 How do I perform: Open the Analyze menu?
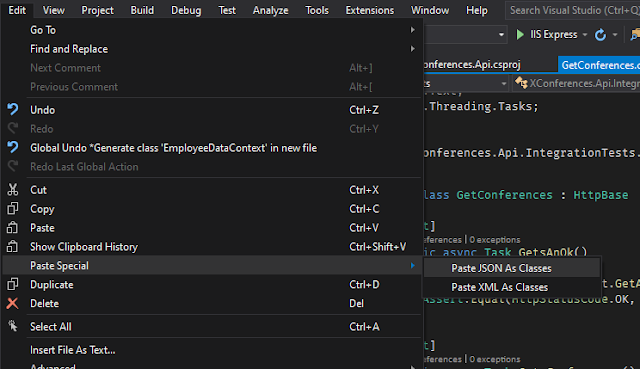click(x=271, y=10)
